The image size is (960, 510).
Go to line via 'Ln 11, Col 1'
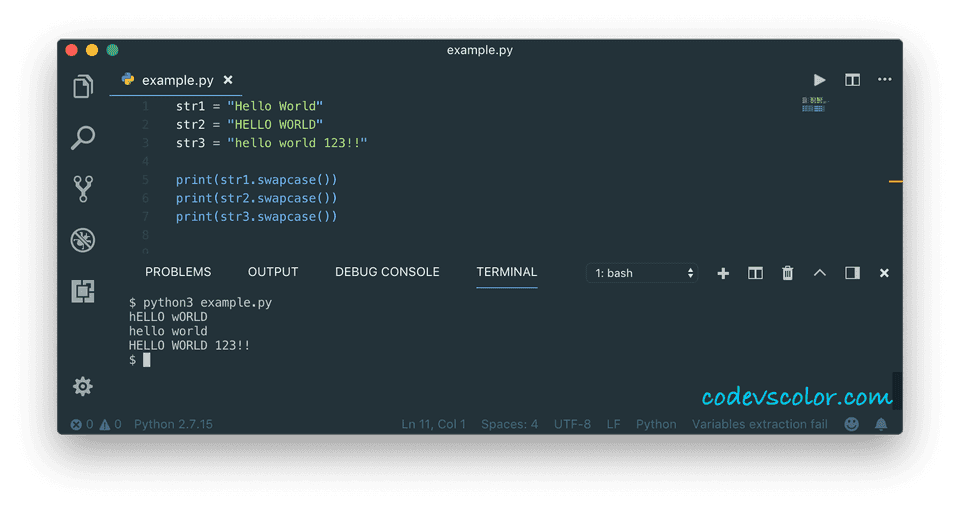pos(433,424)
